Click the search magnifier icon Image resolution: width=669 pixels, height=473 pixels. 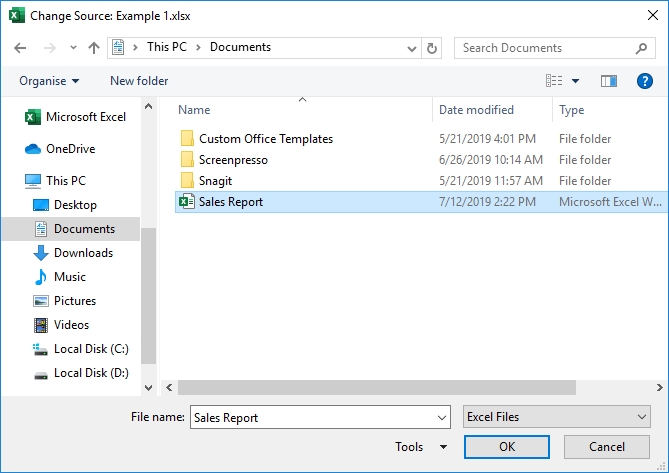(641, 48)
